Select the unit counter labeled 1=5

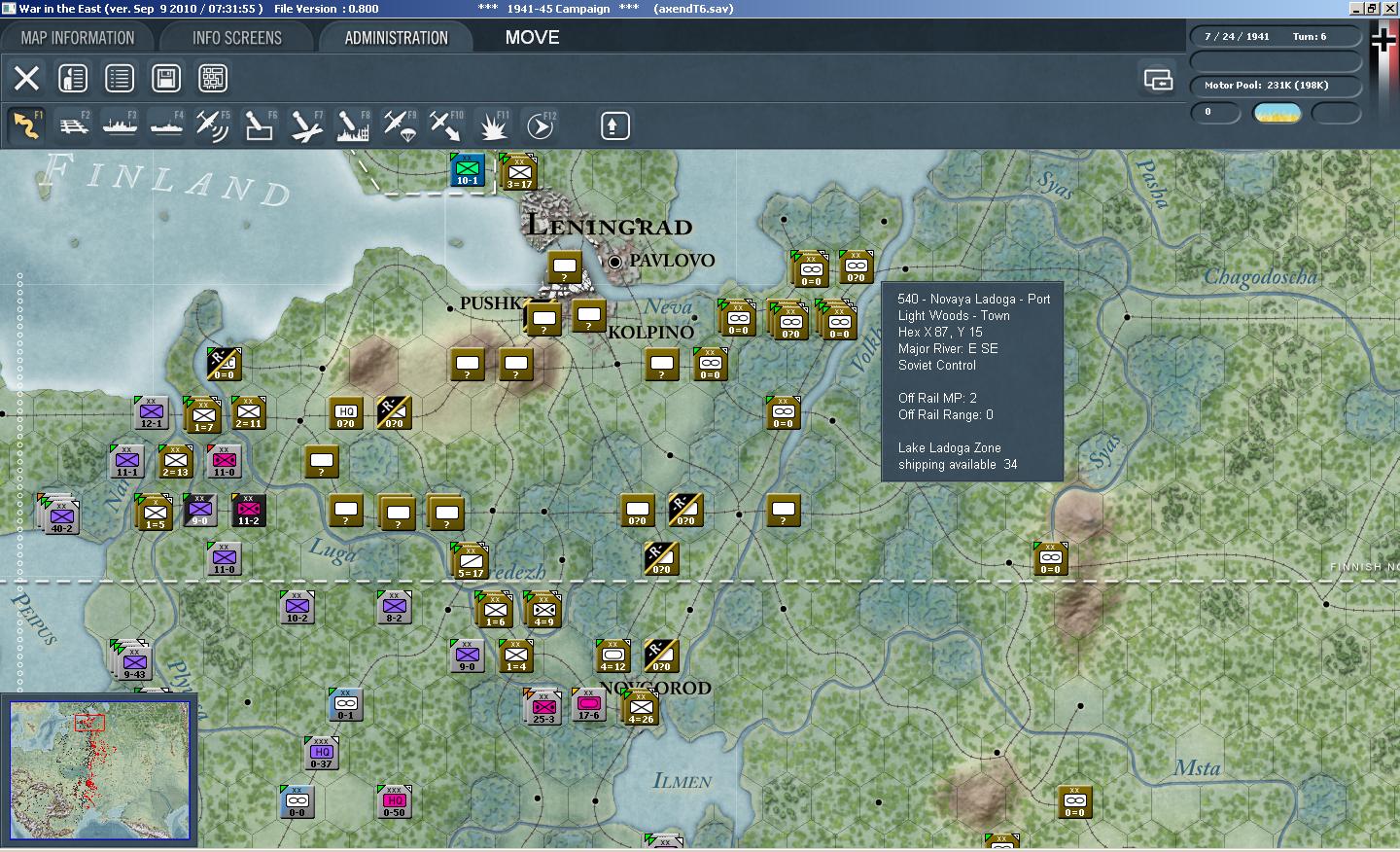tap(154, 513)
